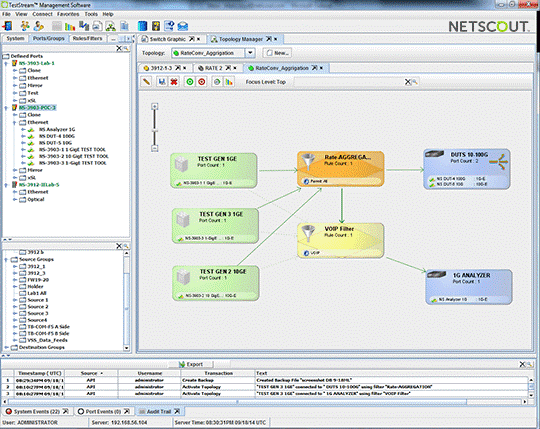Click the clipboard document icon in main toolbar
This screenshot has height=429, width=540.
coord(124,26)
